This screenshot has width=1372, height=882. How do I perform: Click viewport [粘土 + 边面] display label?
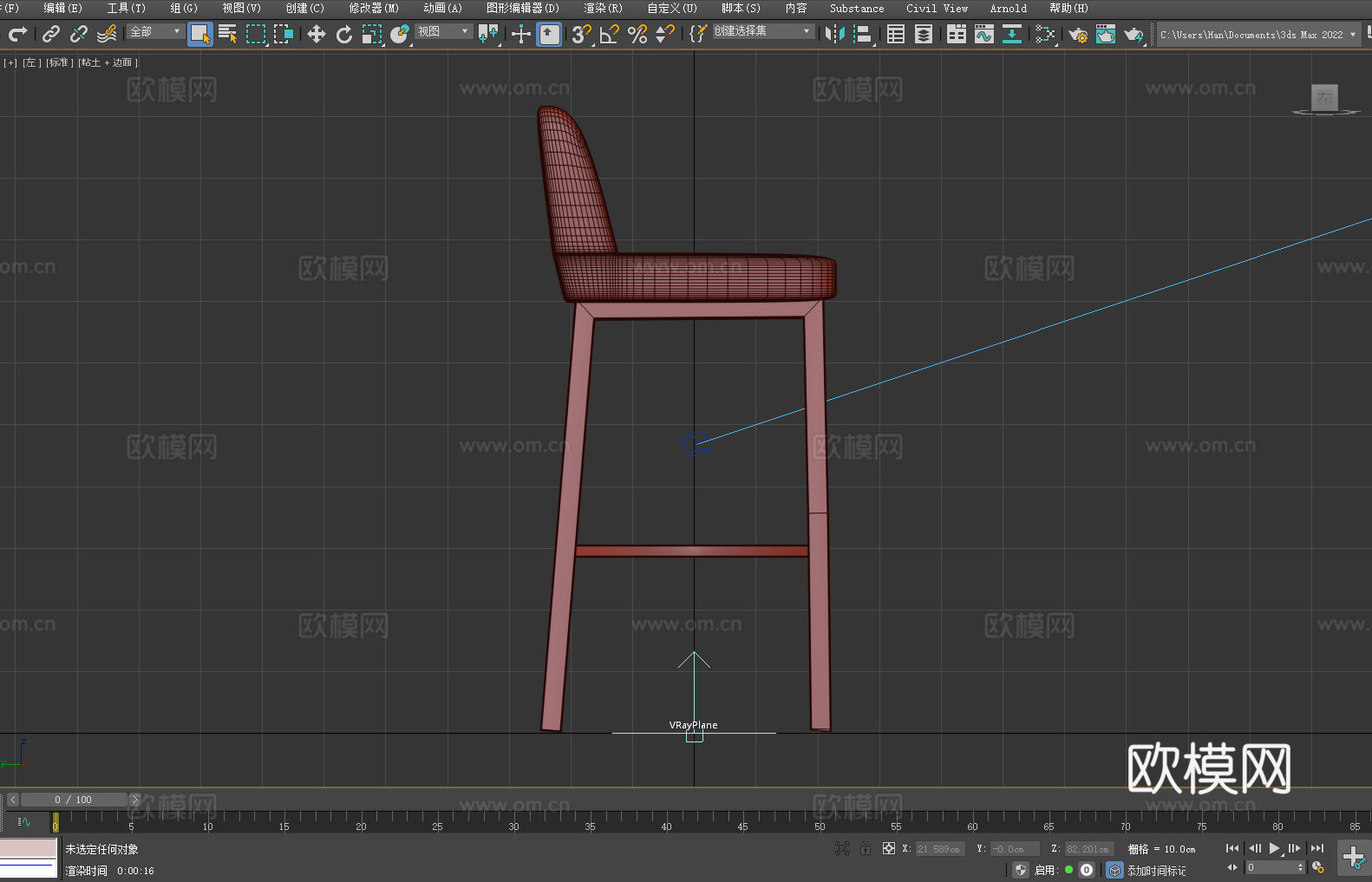(x=108, y=62)
